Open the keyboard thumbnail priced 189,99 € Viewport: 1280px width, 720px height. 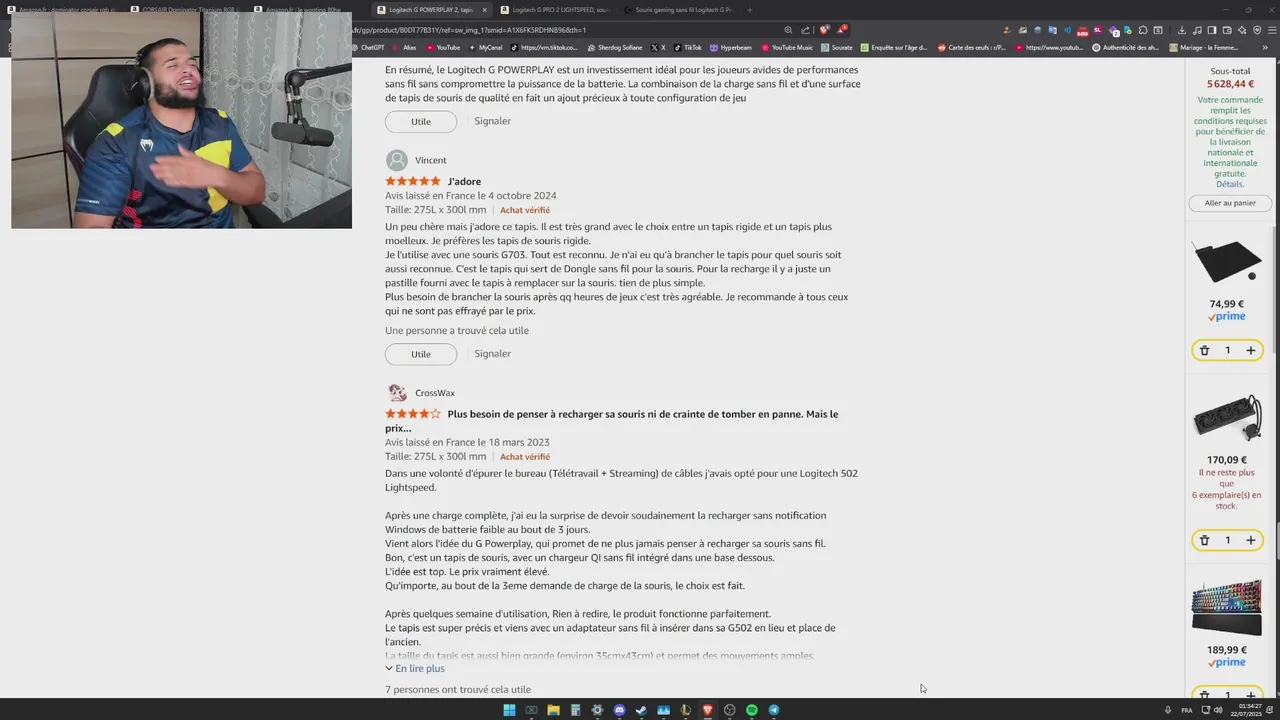click(1227, 606)
